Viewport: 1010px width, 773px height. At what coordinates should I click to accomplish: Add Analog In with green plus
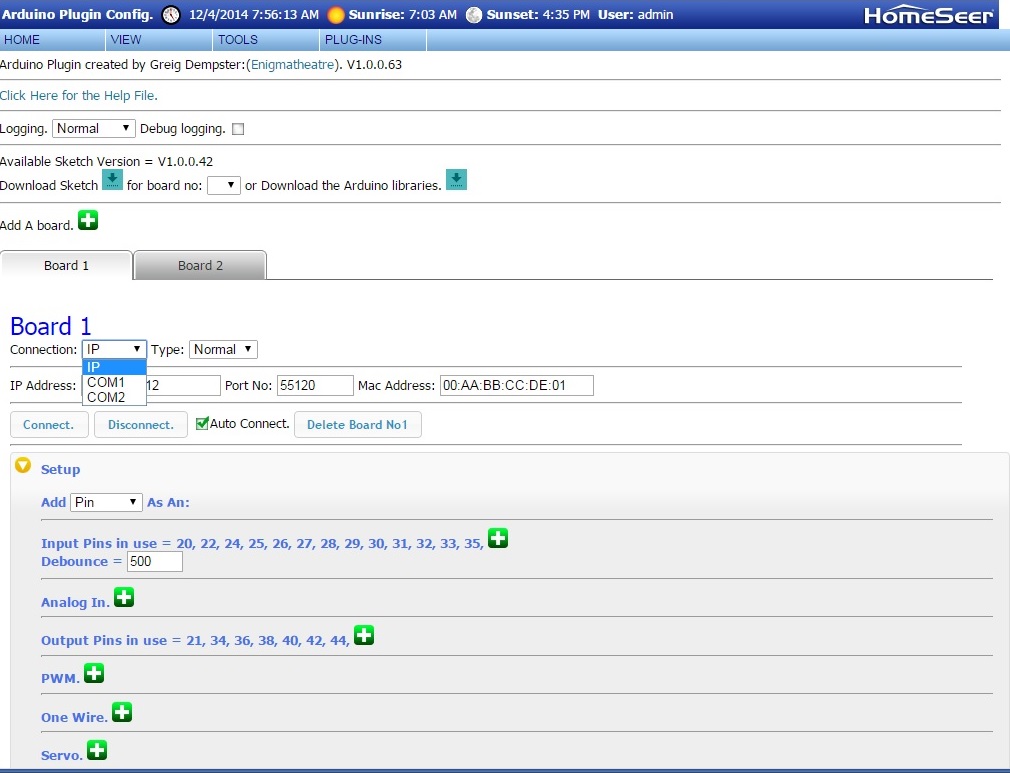pyautogui.click(x=124, y=597)
